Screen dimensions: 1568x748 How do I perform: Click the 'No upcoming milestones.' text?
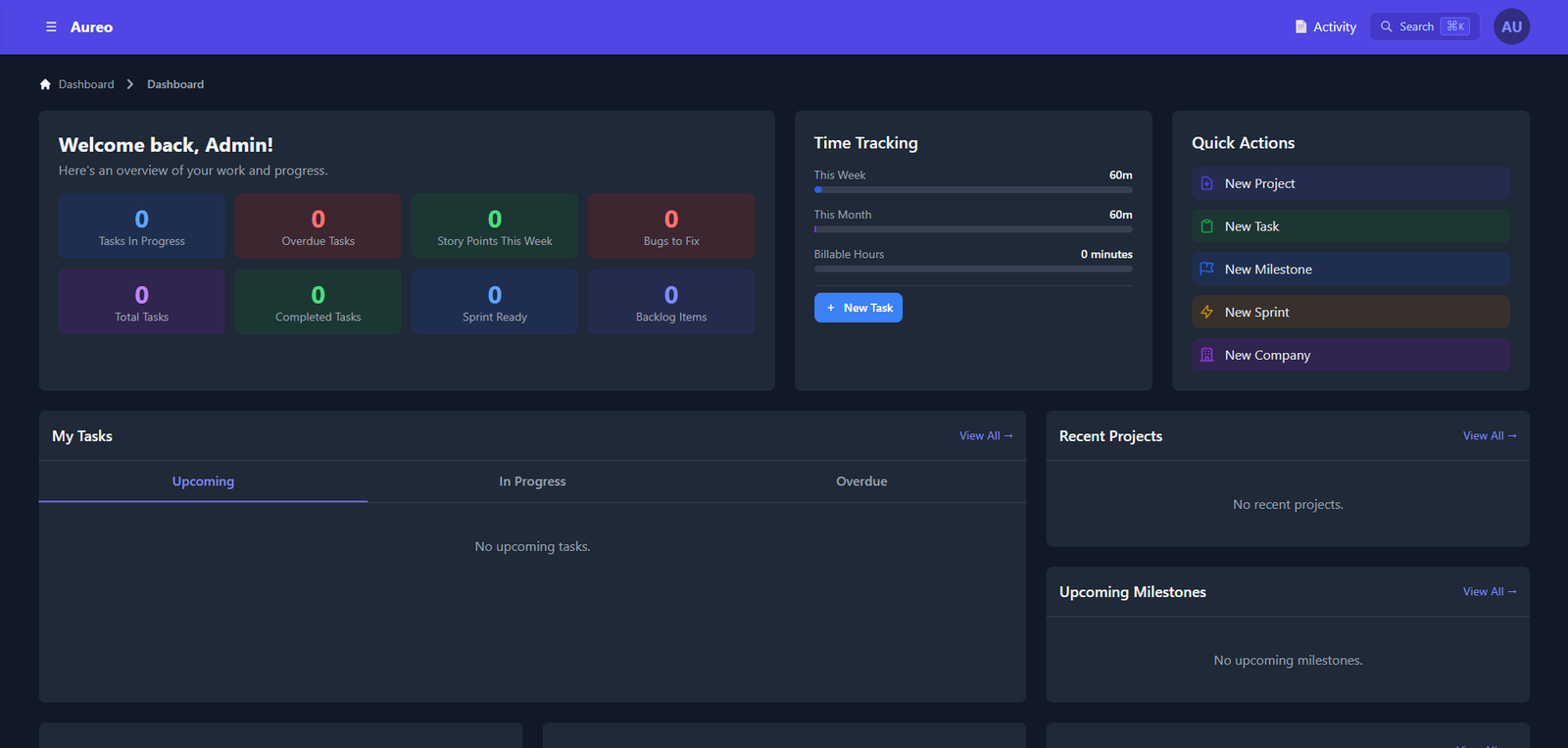(x=1288, y=661)
